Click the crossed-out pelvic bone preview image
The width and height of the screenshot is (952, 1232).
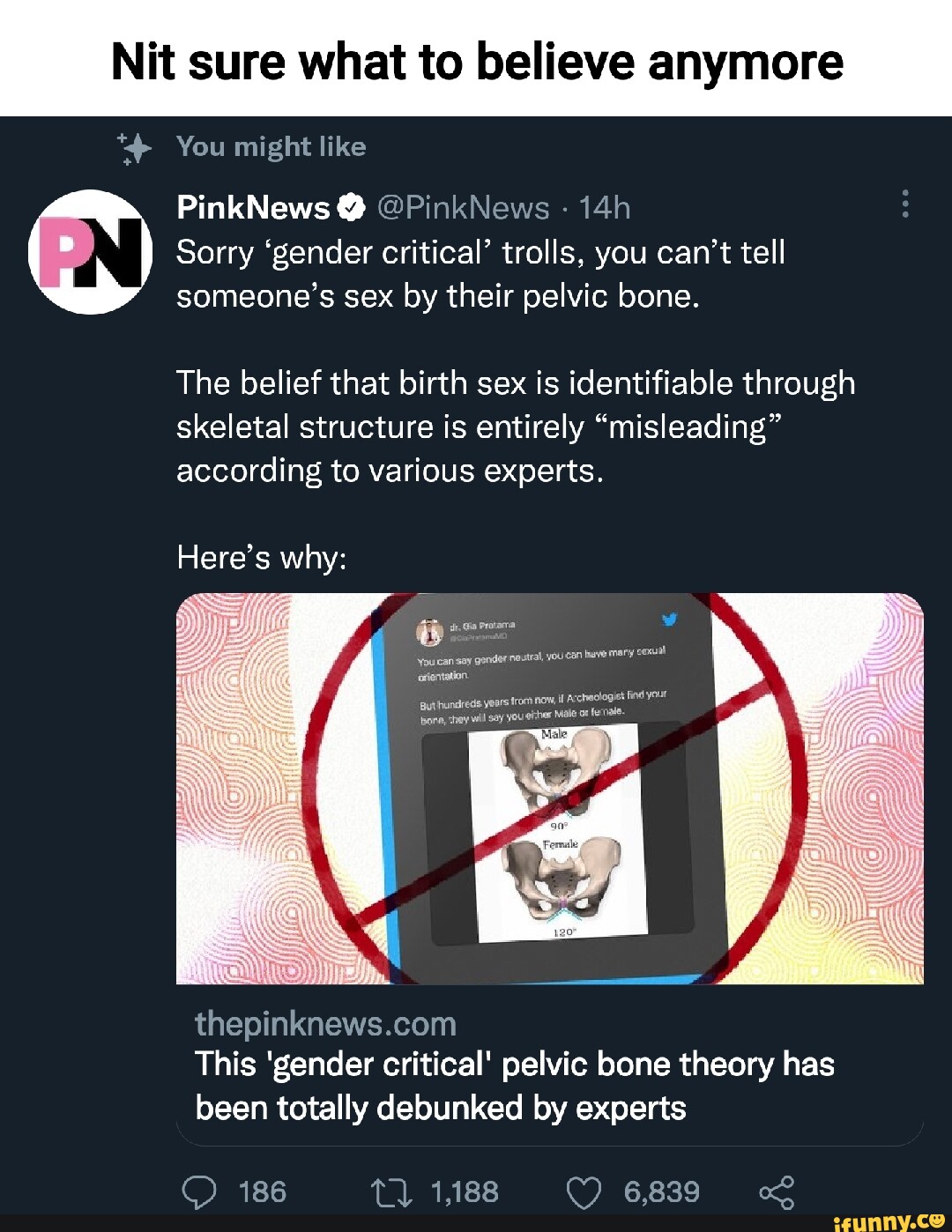coord(550,788)
